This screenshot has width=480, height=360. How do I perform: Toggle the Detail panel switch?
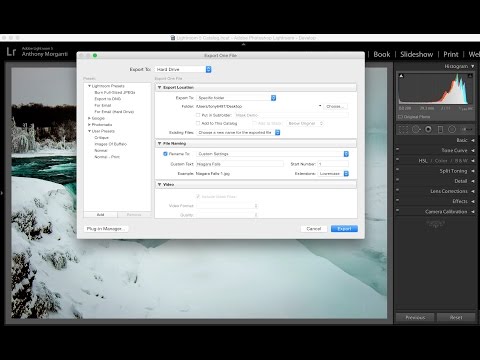pyautogui.click(x=397, y=180)
